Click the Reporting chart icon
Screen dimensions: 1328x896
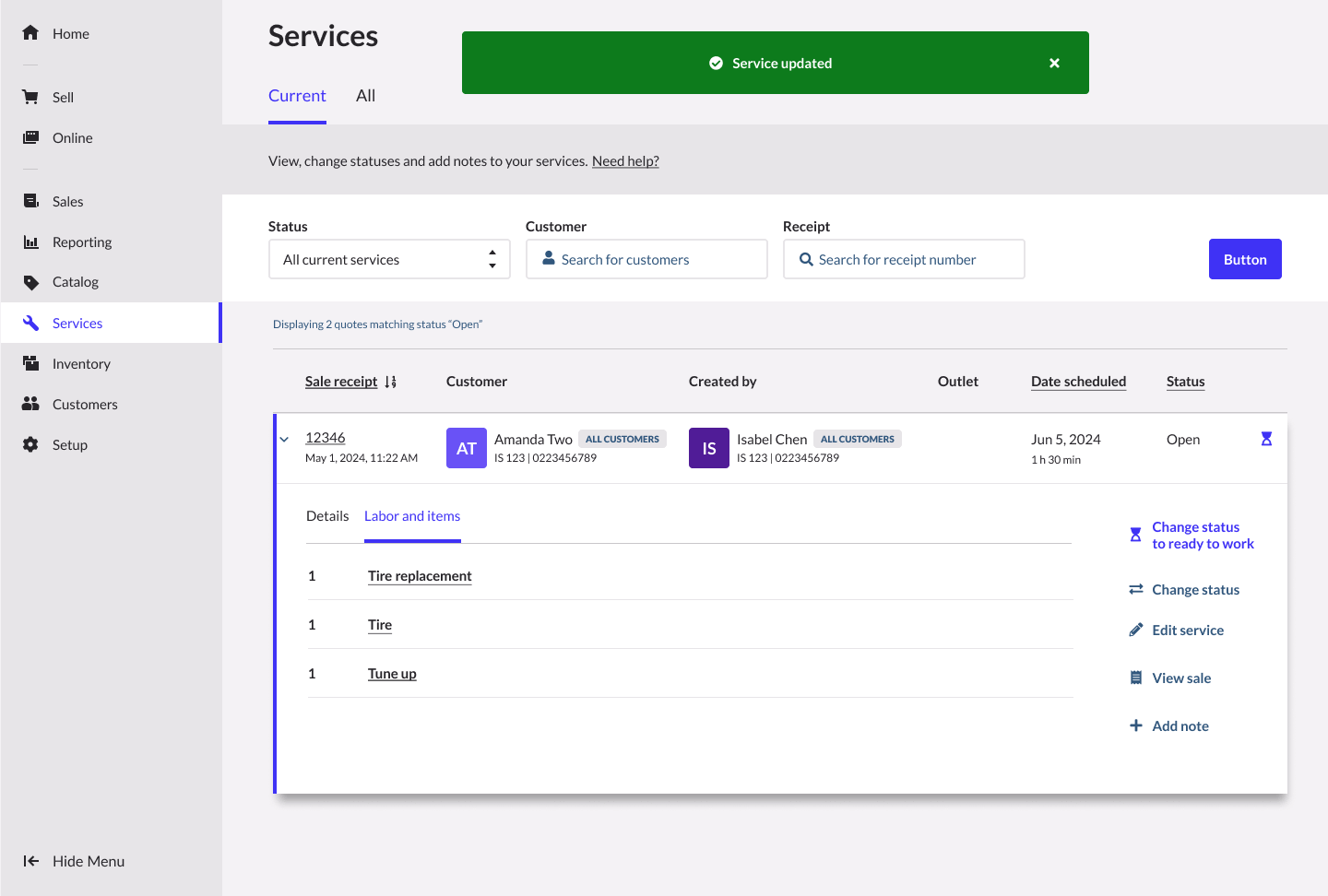[30, 242]
